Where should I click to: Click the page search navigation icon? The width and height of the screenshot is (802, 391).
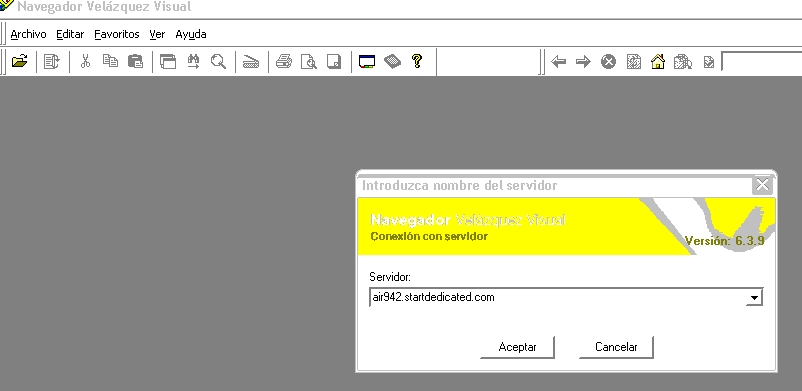[683, 62]
